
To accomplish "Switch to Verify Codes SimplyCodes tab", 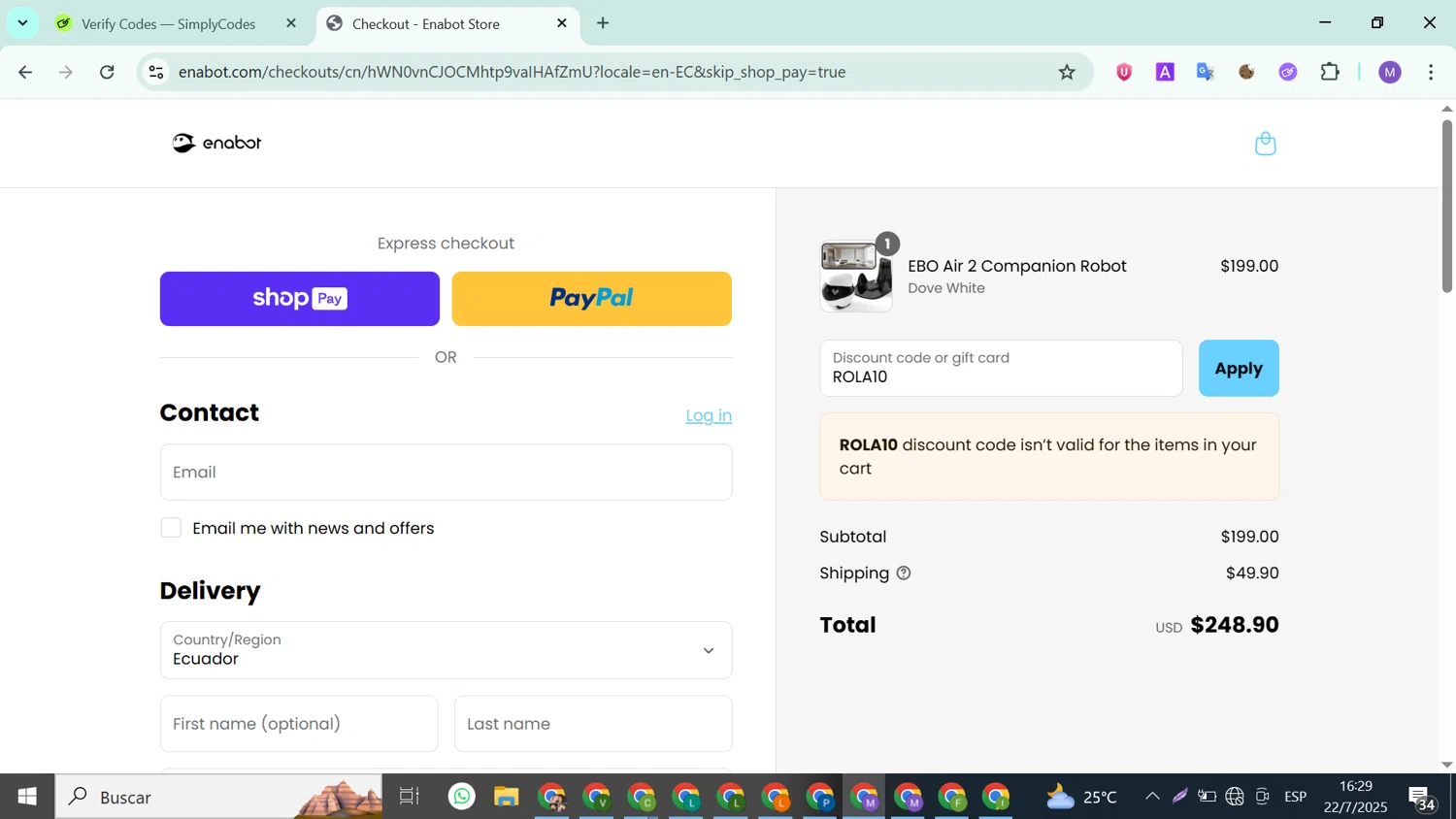I will [x=168, y=23].
